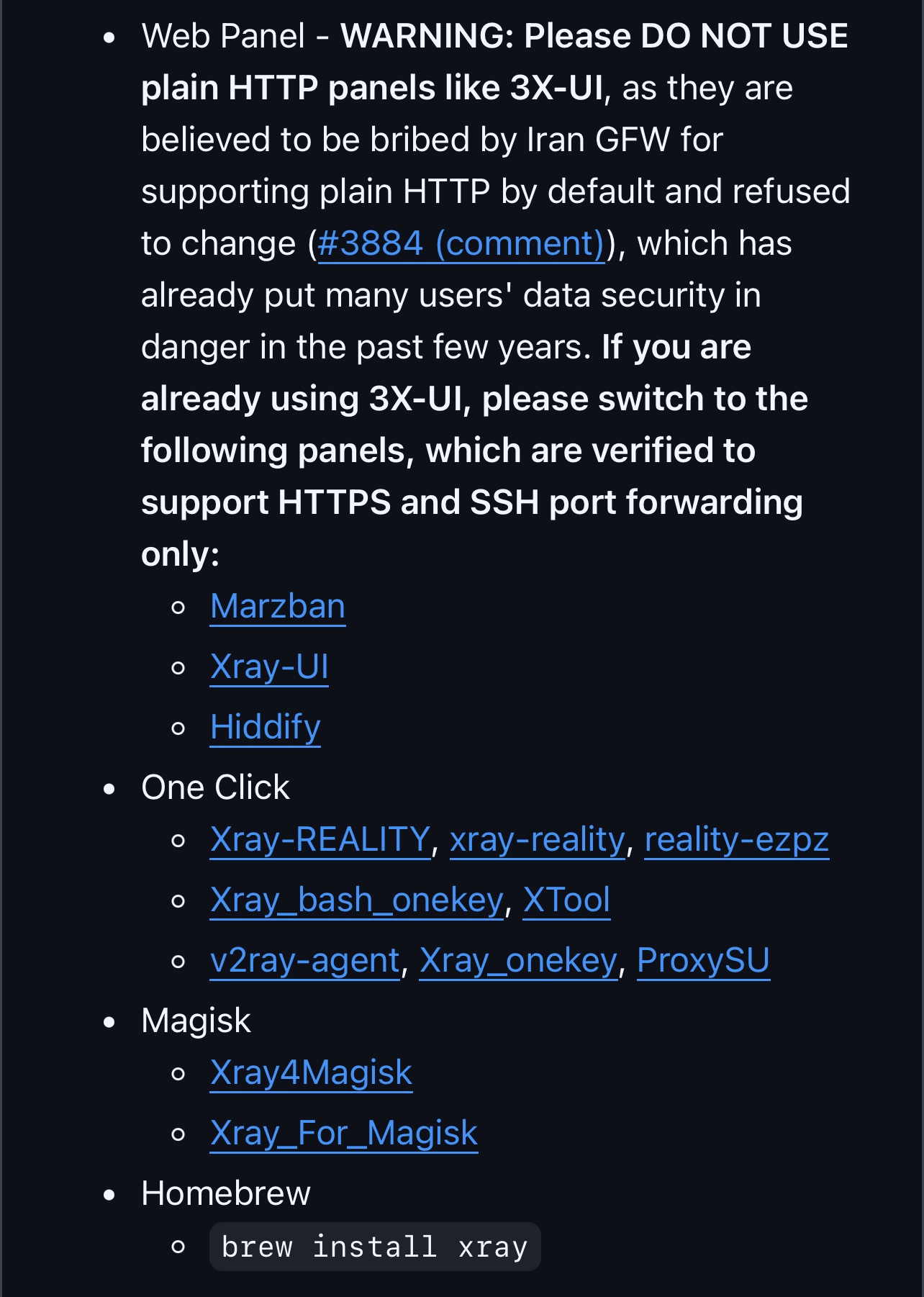
Task: Click the One Click list heading
Action: (216, 788)
